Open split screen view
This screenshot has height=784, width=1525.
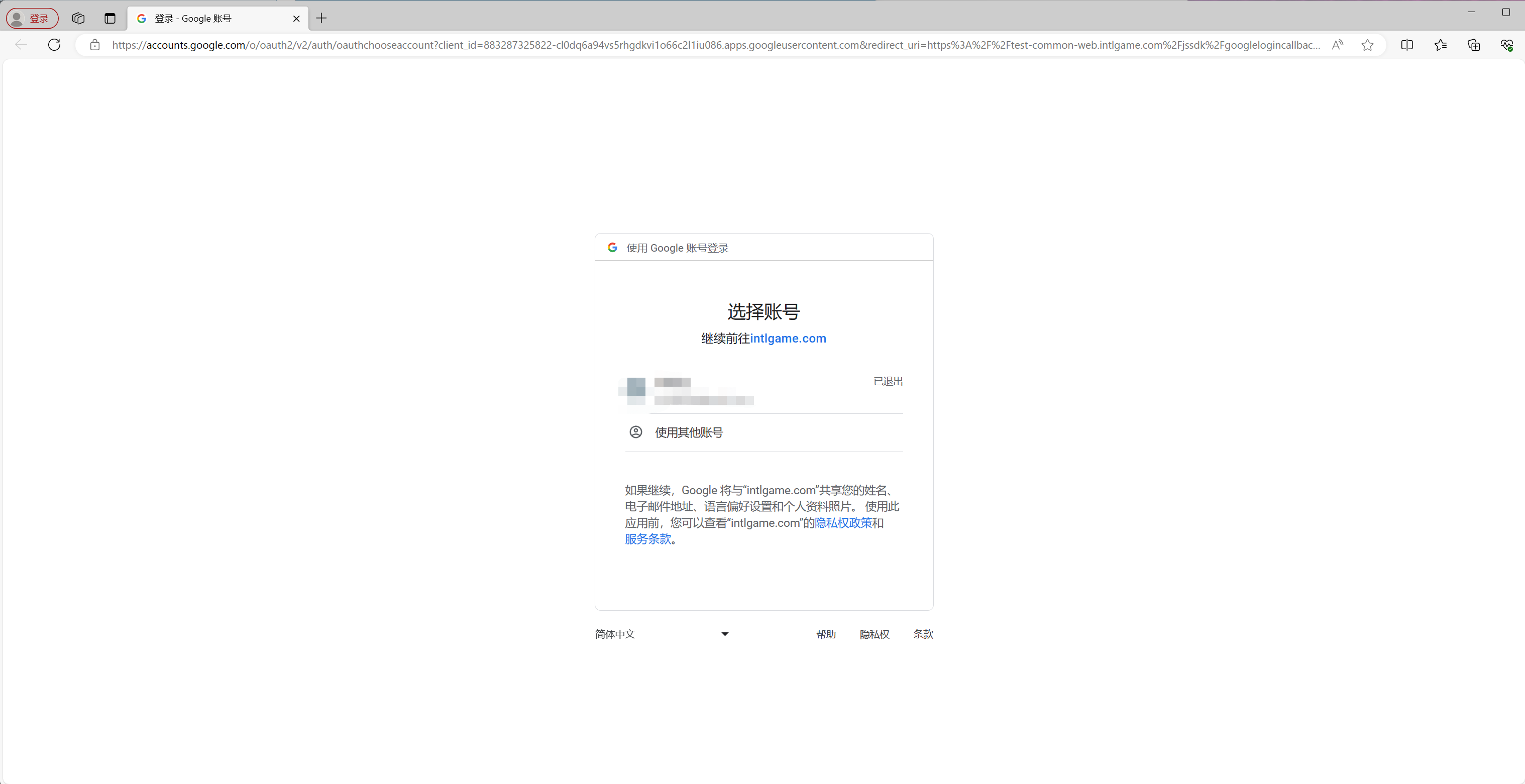[1407, 44]
